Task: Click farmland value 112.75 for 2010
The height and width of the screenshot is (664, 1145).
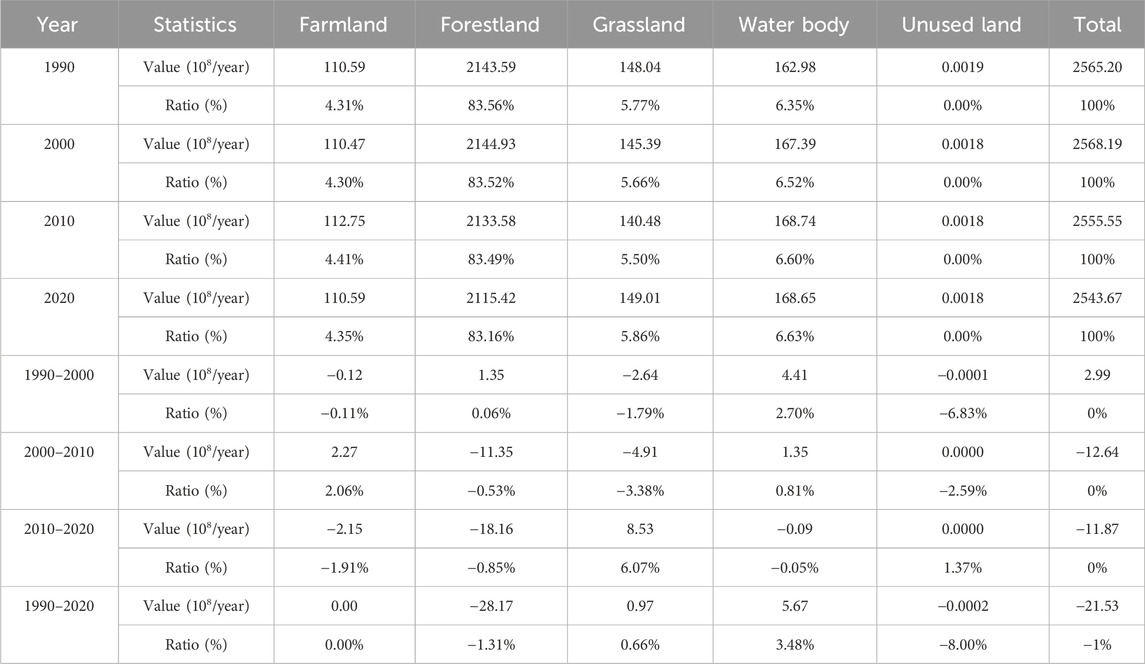Action: pyautogui.click(x=344, y=221)
